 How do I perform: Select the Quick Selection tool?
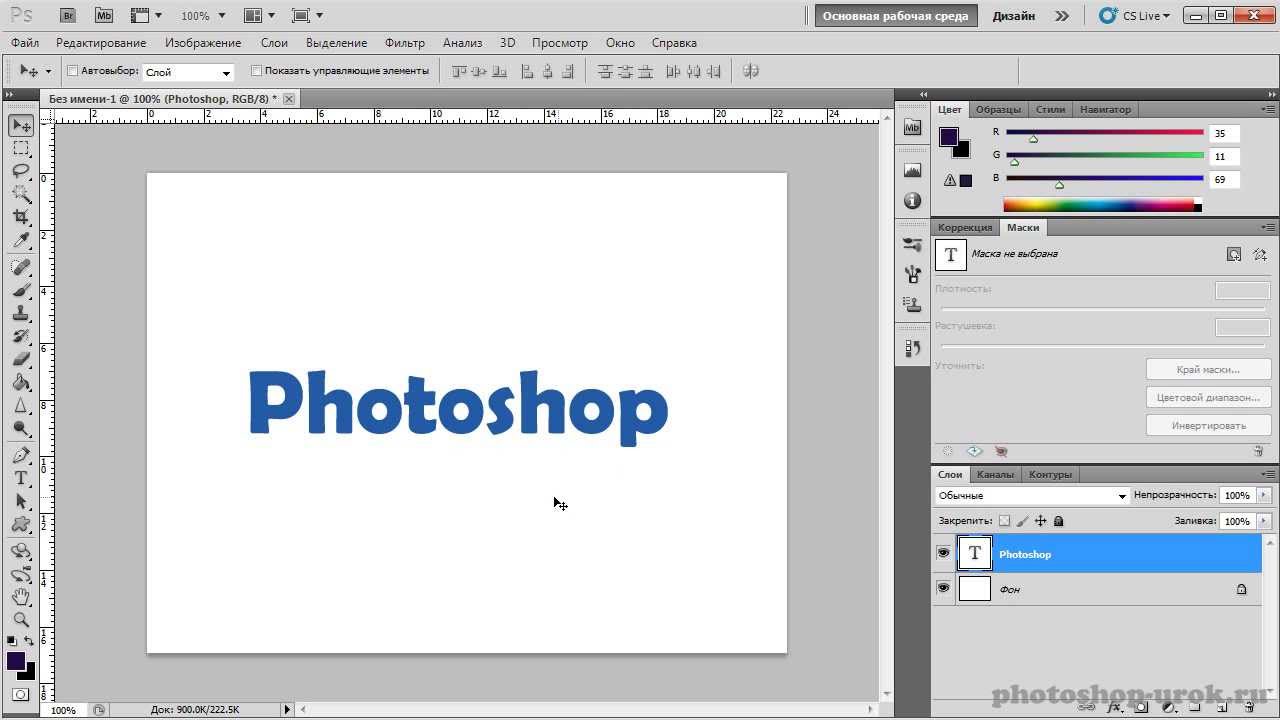[21, 194]
